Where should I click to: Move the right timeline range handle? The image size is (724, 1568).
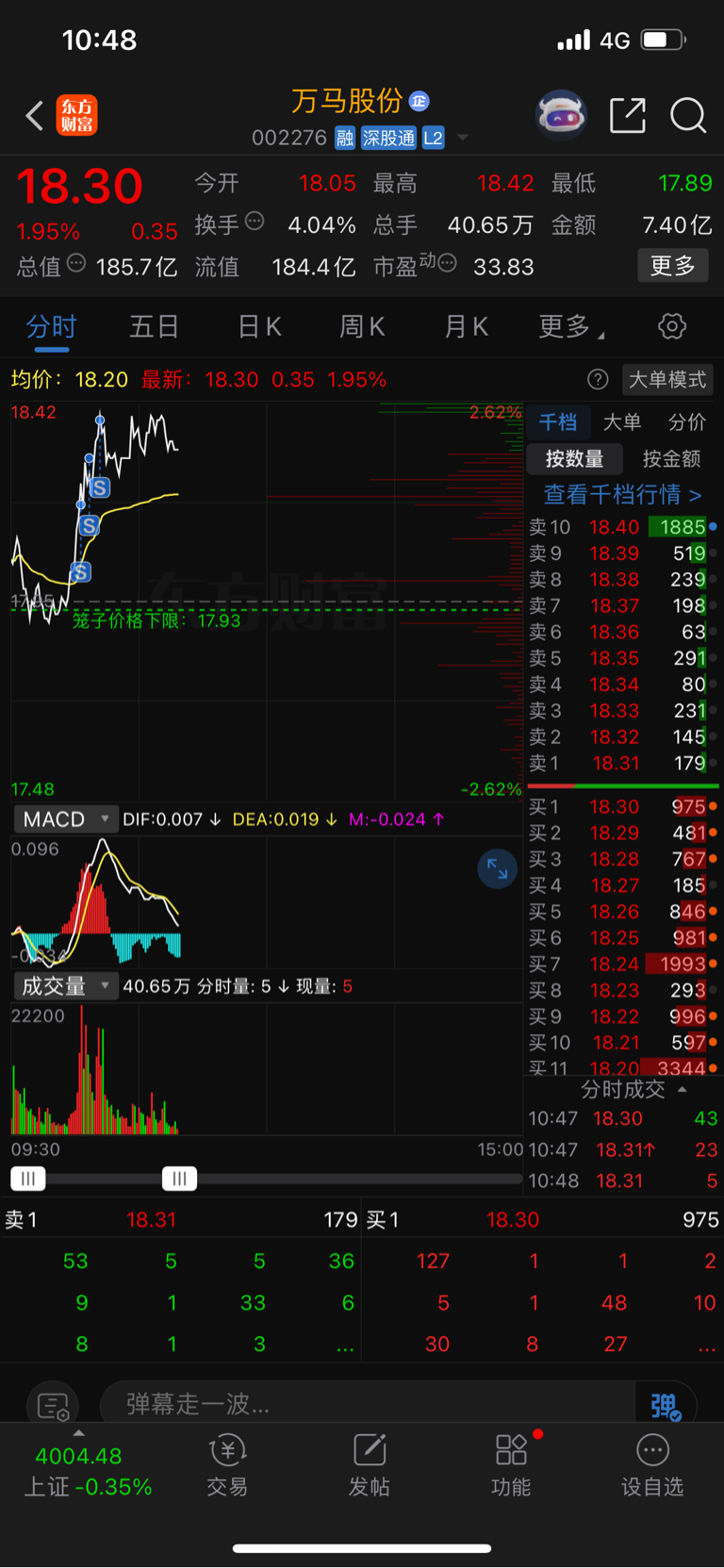[179, 1178]
